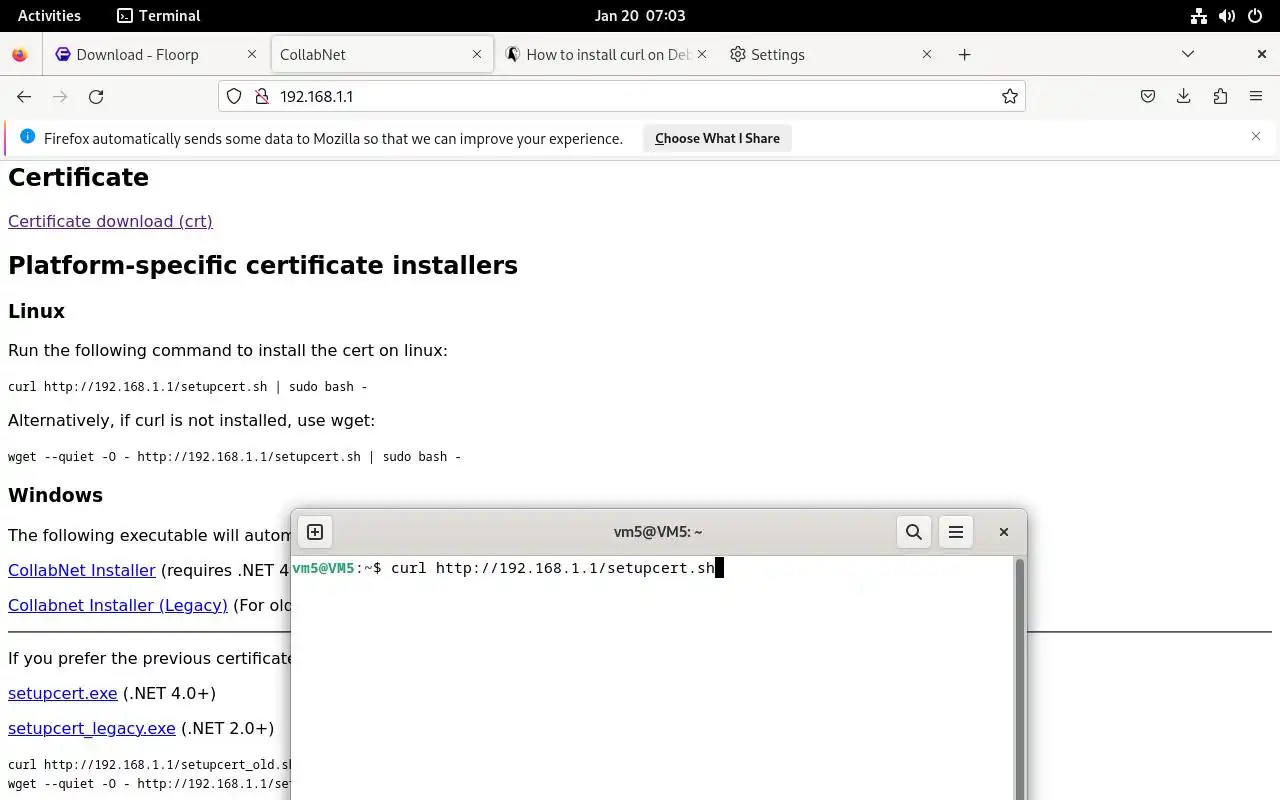The height and width of the screenshot is (800, 1280).
Task: Click the address bar showing 192.168.1.1
Action: pos(622,97)
